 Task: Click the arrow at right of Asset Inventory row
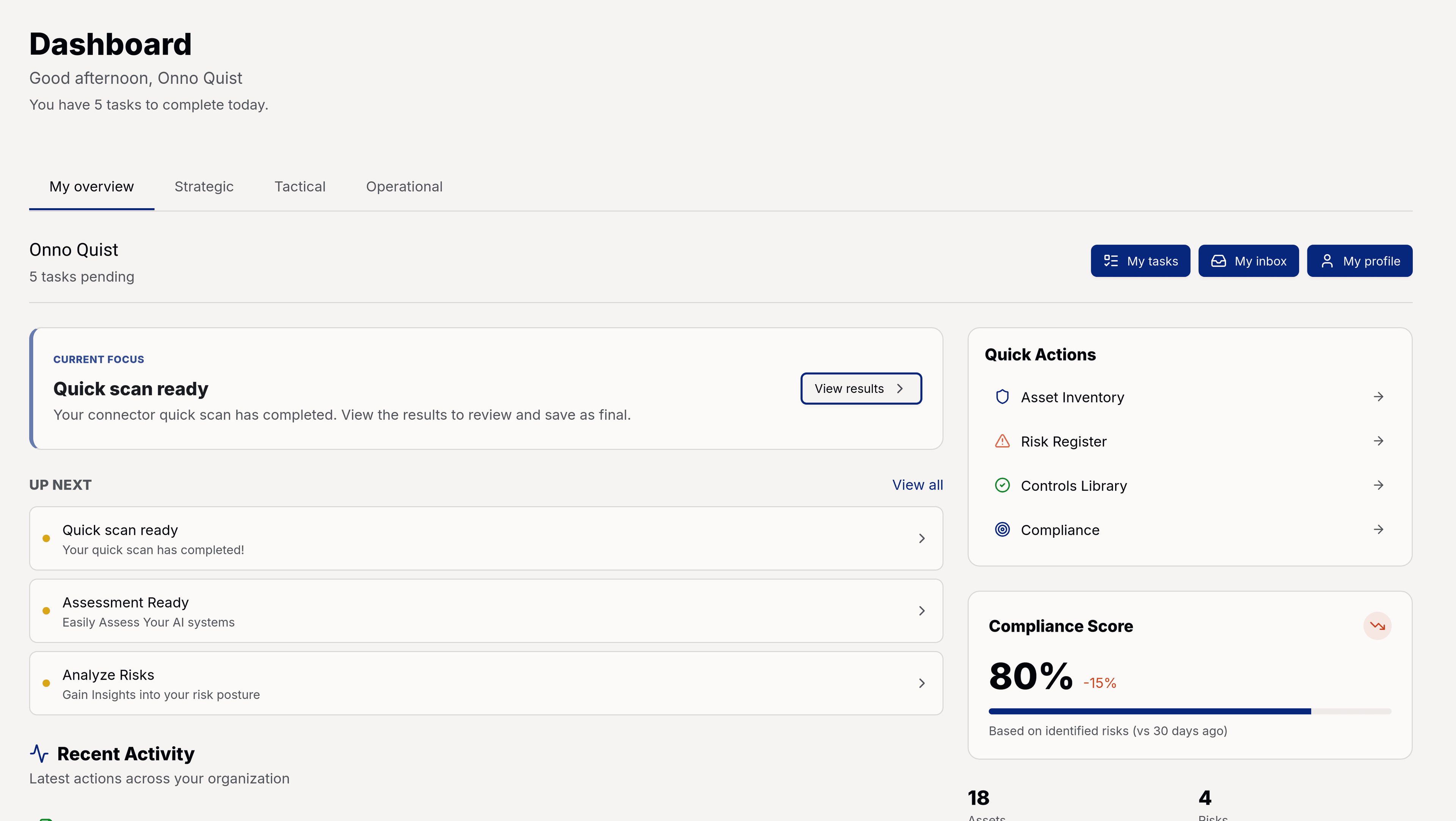pyautogui.click(x=1378, y=397)
